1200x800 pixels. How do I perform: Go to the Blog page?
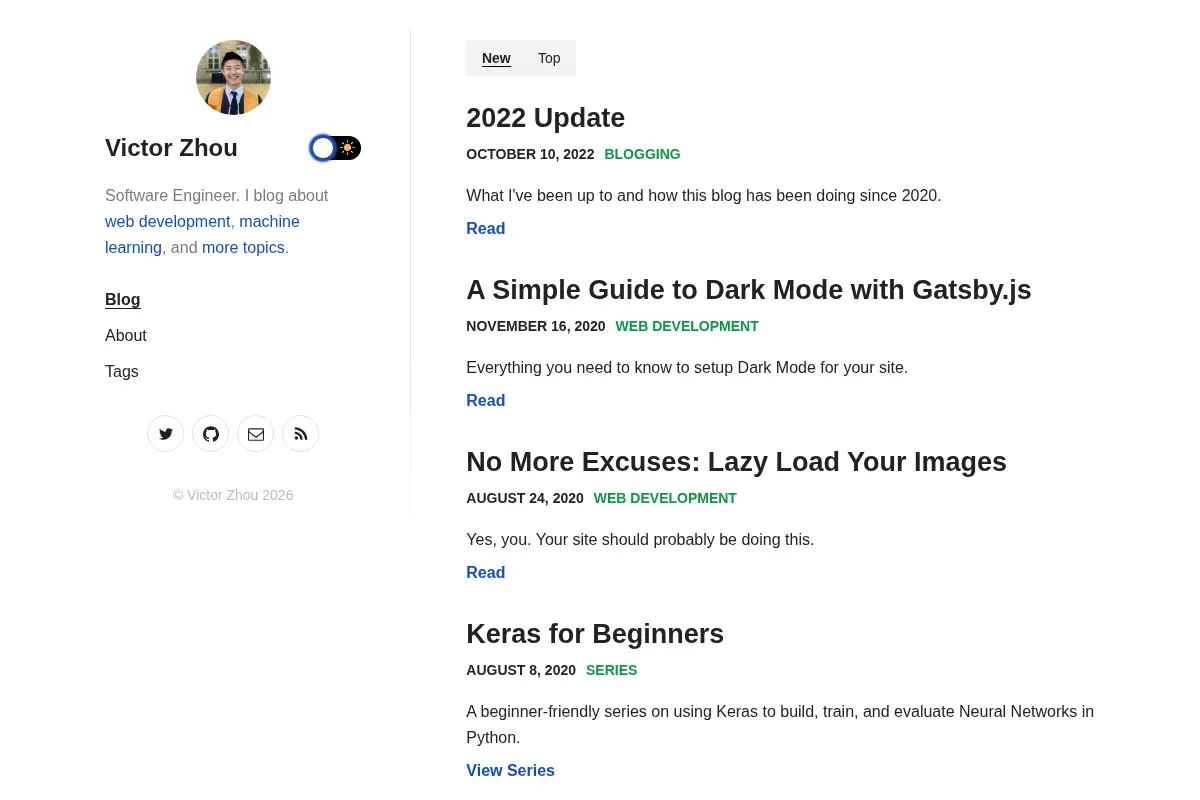click(122, 300)
